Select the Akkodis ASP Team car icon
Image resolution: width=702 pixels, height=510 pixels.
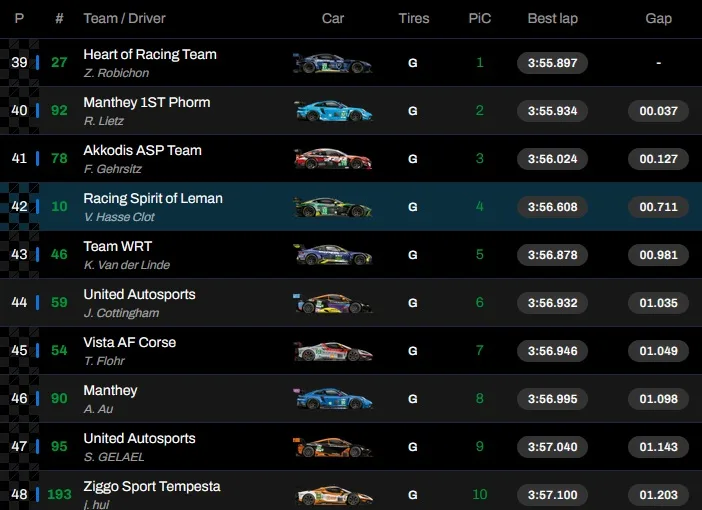coord(333,159)
